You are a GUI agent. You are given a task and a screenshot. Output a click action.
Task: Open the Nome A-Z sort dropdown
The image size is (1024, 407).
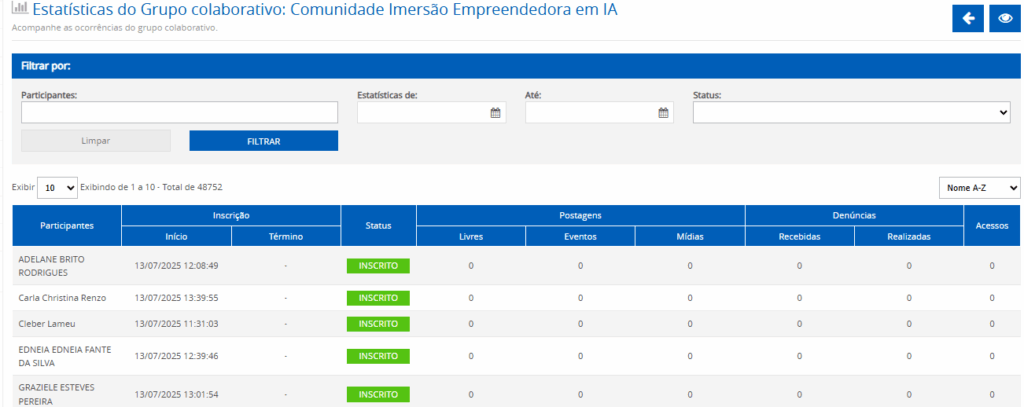point(979,188)
